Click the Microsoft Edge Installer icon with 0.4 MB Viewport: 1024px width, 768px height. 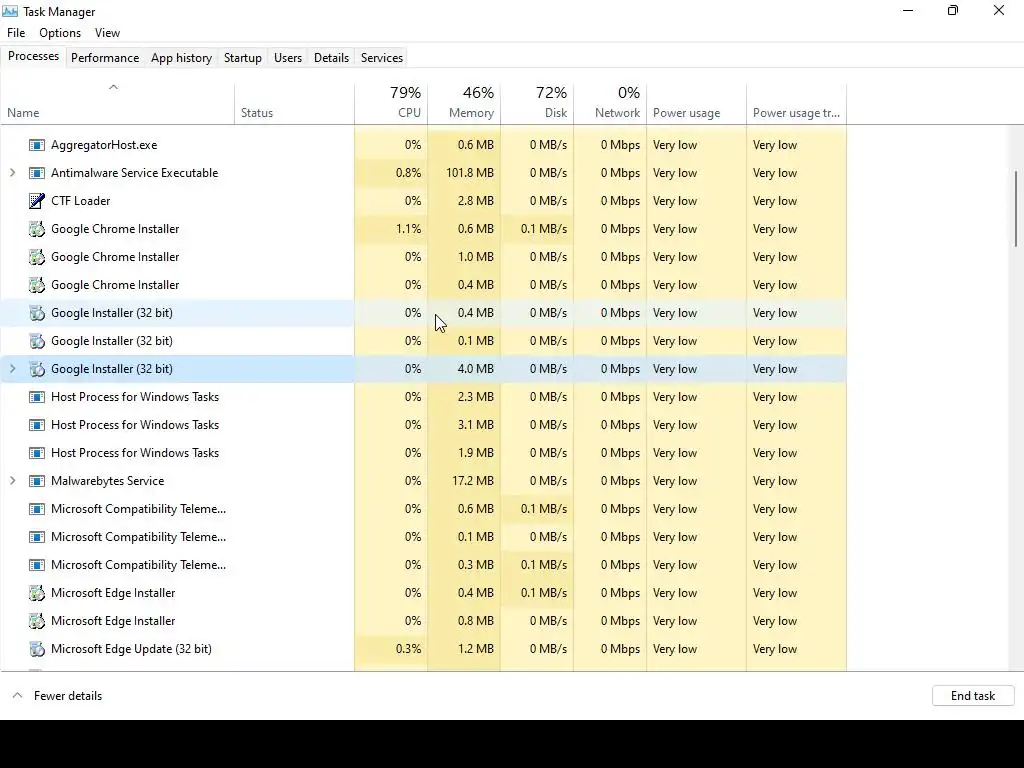tap(37, 593)
